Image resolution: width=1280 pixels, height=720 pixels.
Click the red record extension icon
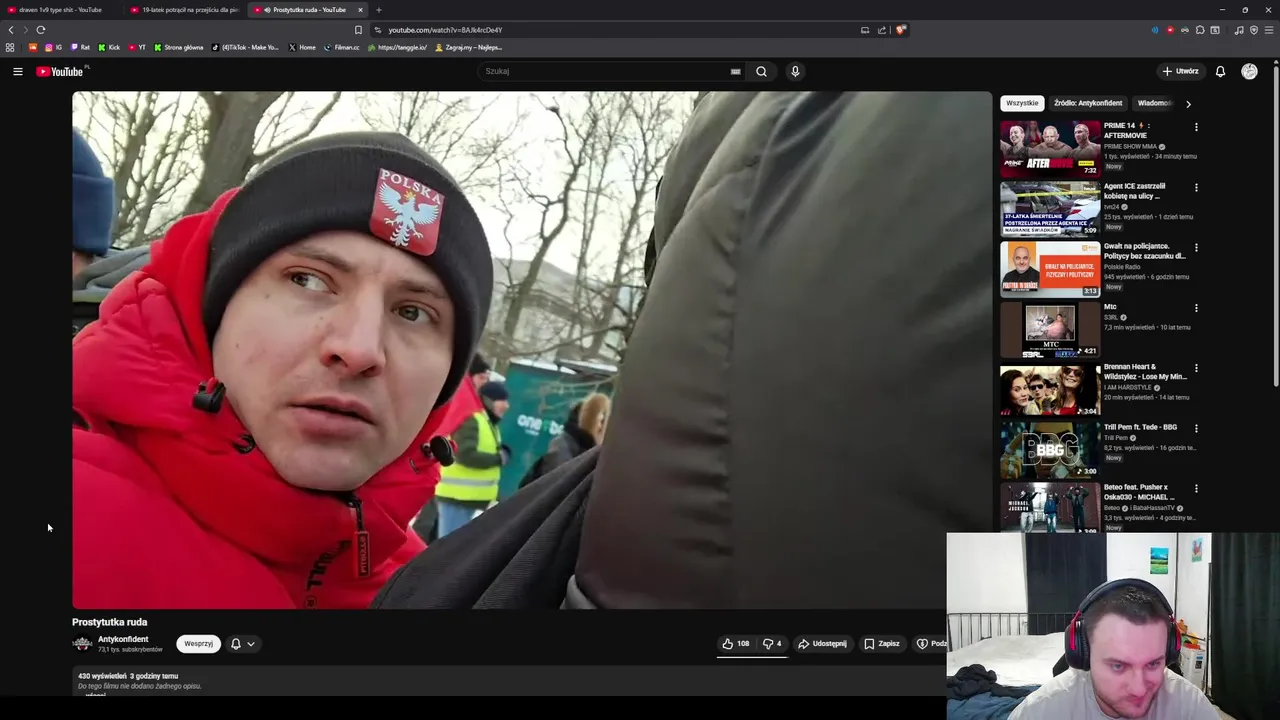pyautogui.click(x=1170, y=30)
